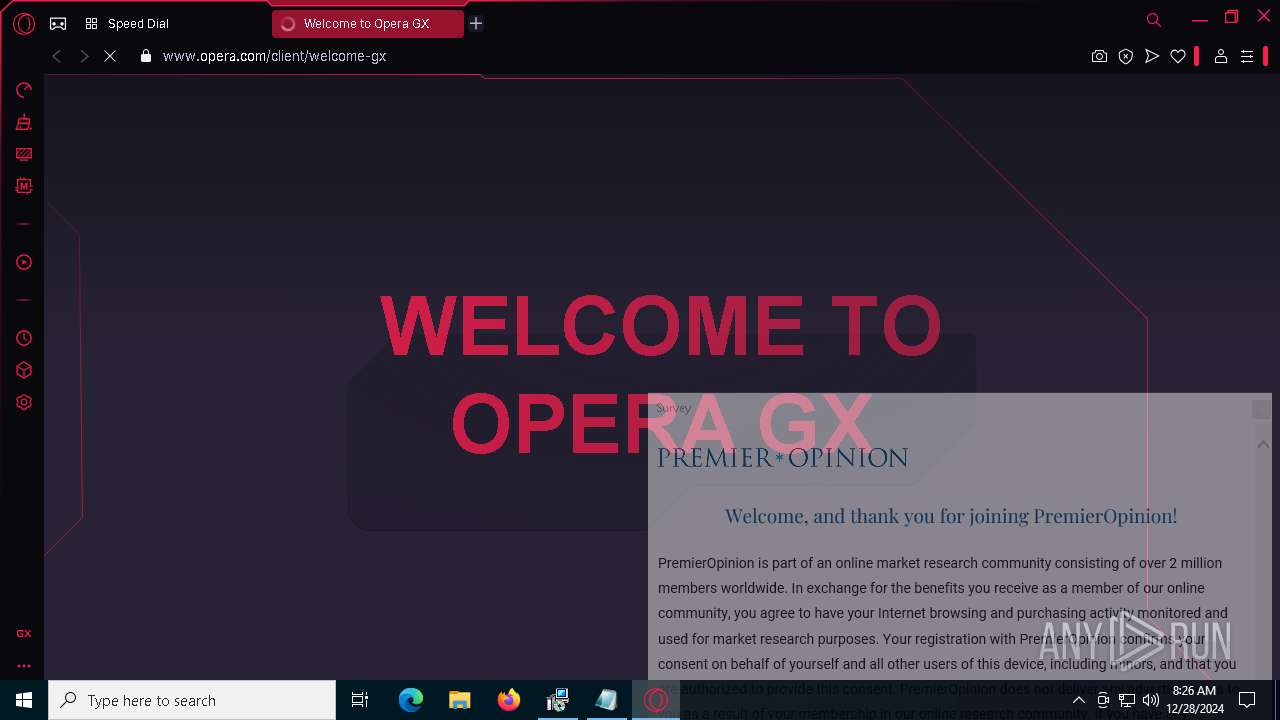Open Player icon in sidebar
Image resolution: width=1280 pixels, height=720 pixels.
[24, 262]
